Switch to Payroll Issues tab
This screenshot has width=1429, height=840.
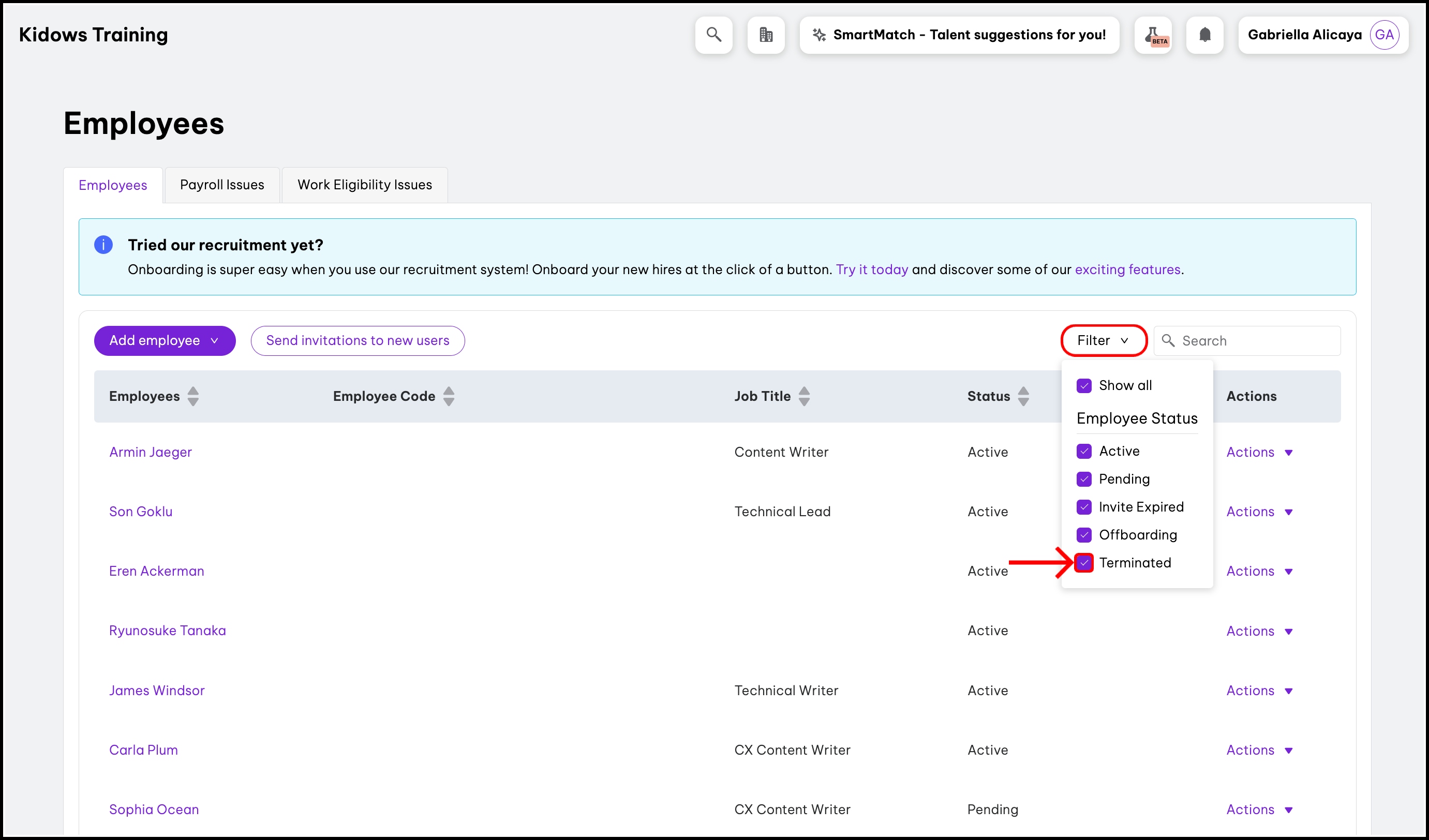point(222,185)
